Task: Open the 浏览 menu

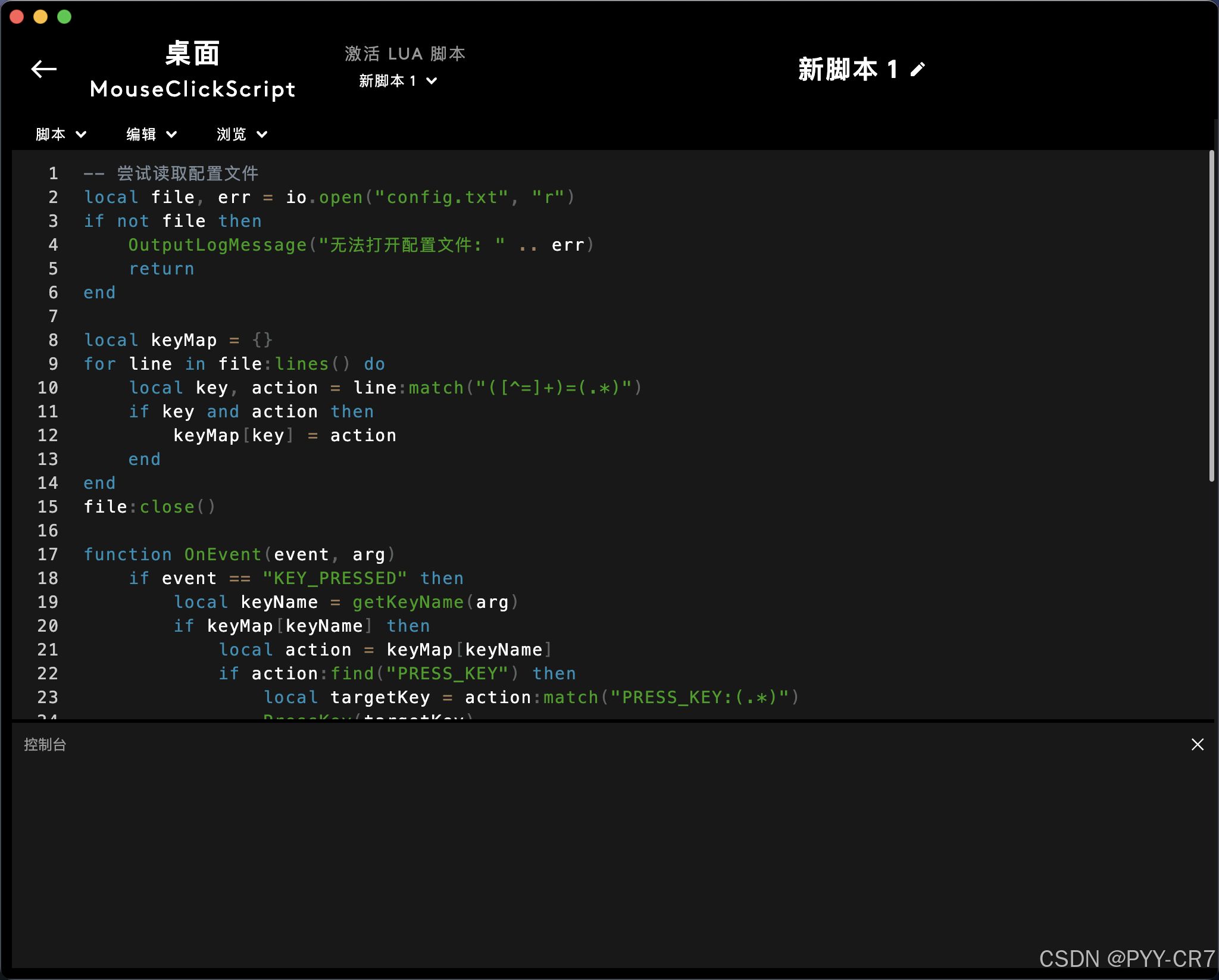Action: (x=232, y=134)
